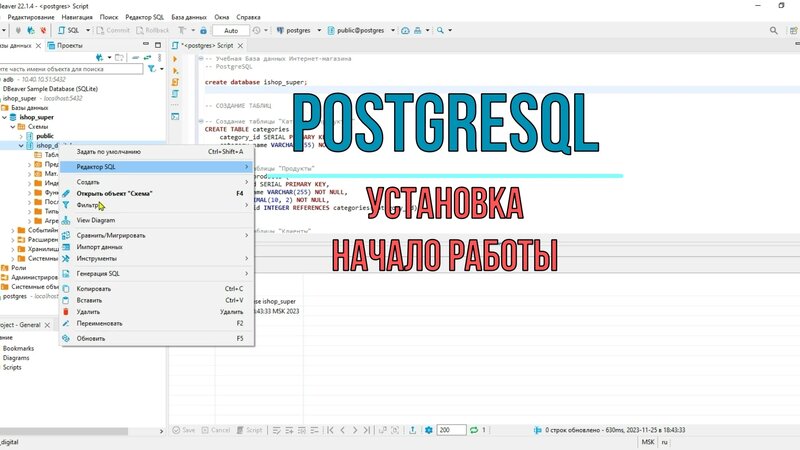Open Редактор SQL submenu in context menu

[x=157, y=167]
